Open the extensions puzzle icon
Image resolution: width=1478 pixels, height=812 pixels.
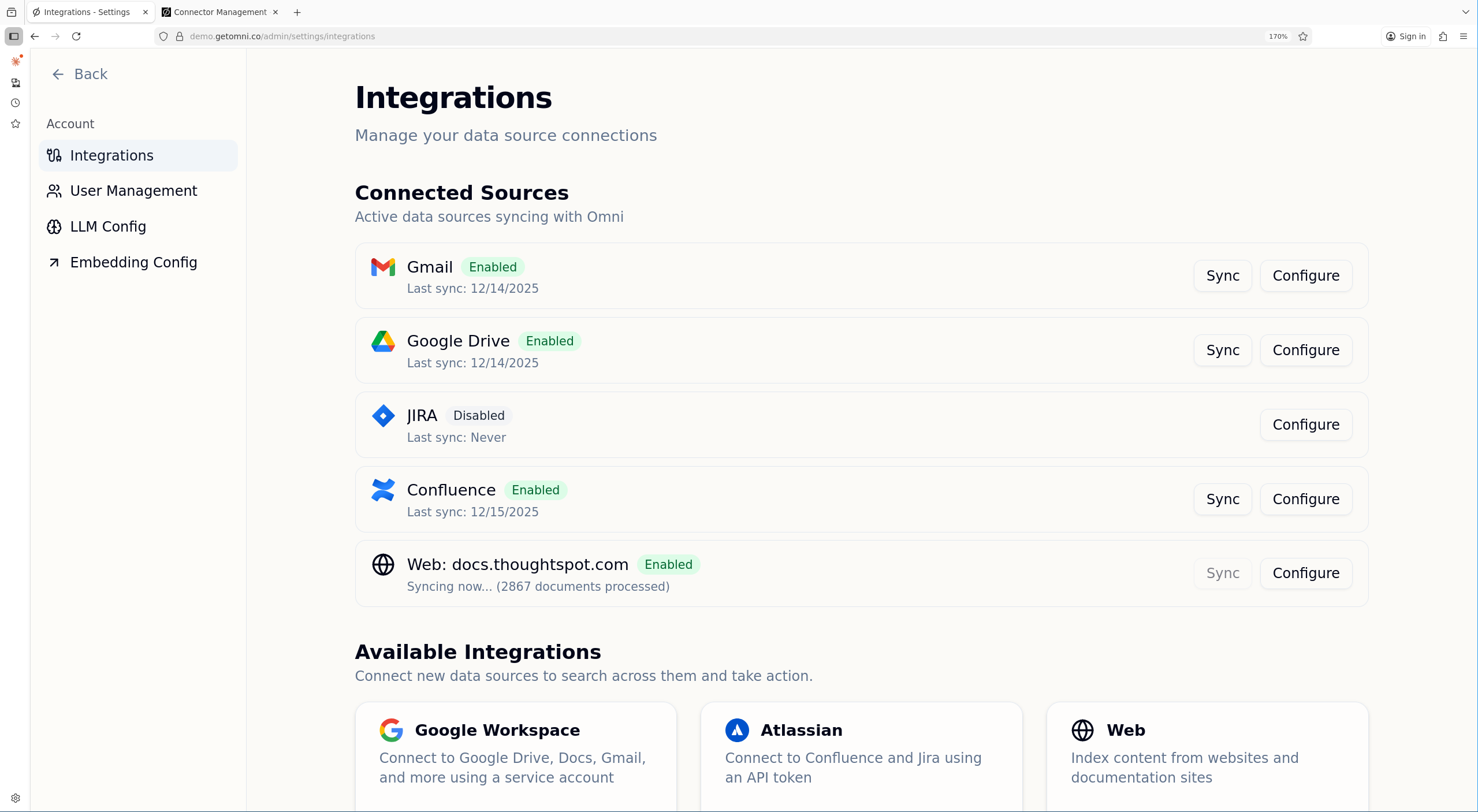1443,36
